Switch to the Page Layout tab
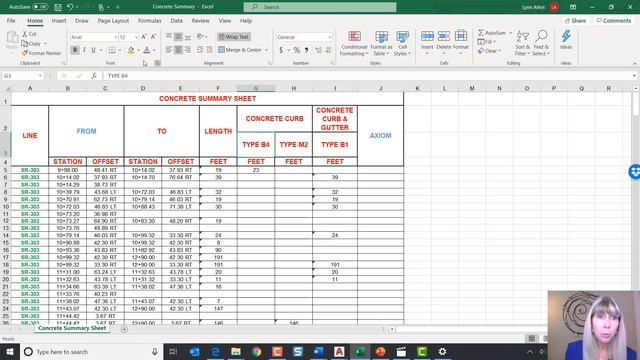The height and width of the screenshot is (360, 640). (x=113, y=21)
